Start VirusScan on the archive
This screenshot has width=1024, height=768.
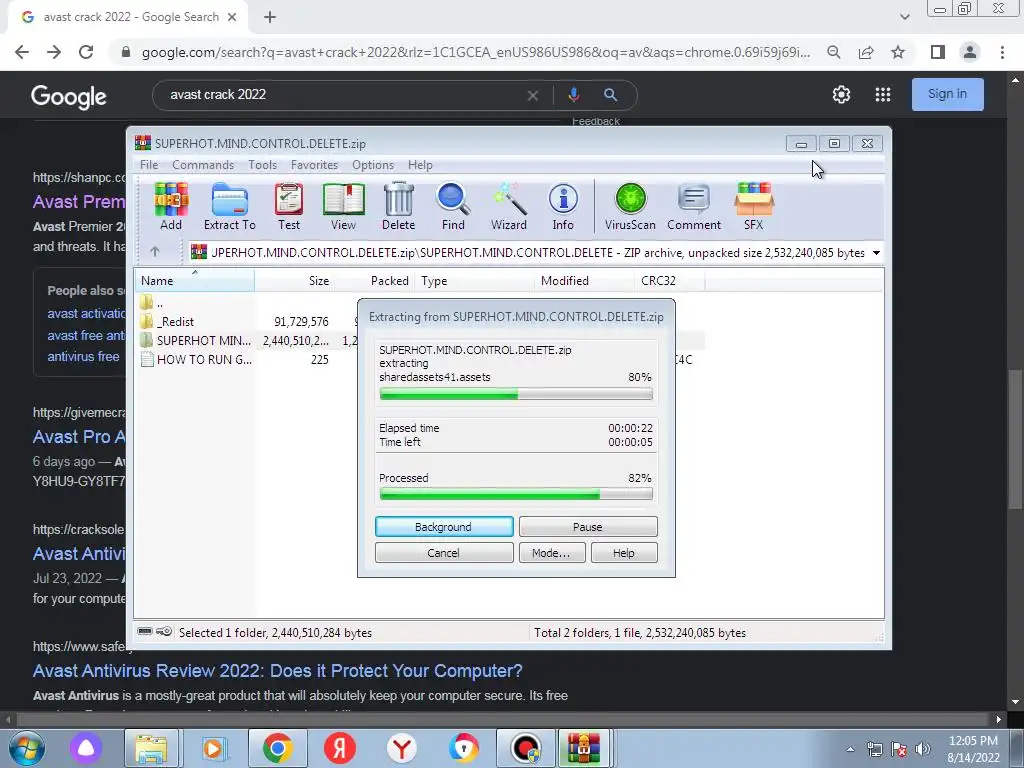[630, 206]
